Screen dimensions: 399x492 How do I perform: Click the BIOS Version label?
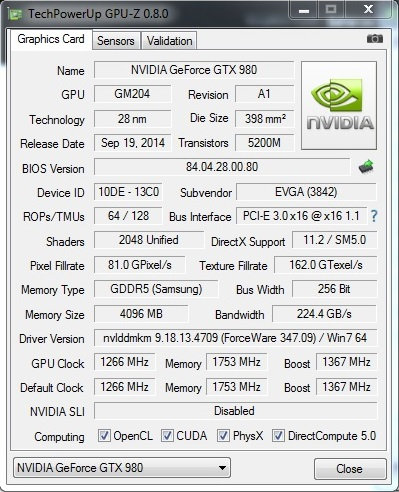coord(53,169)
